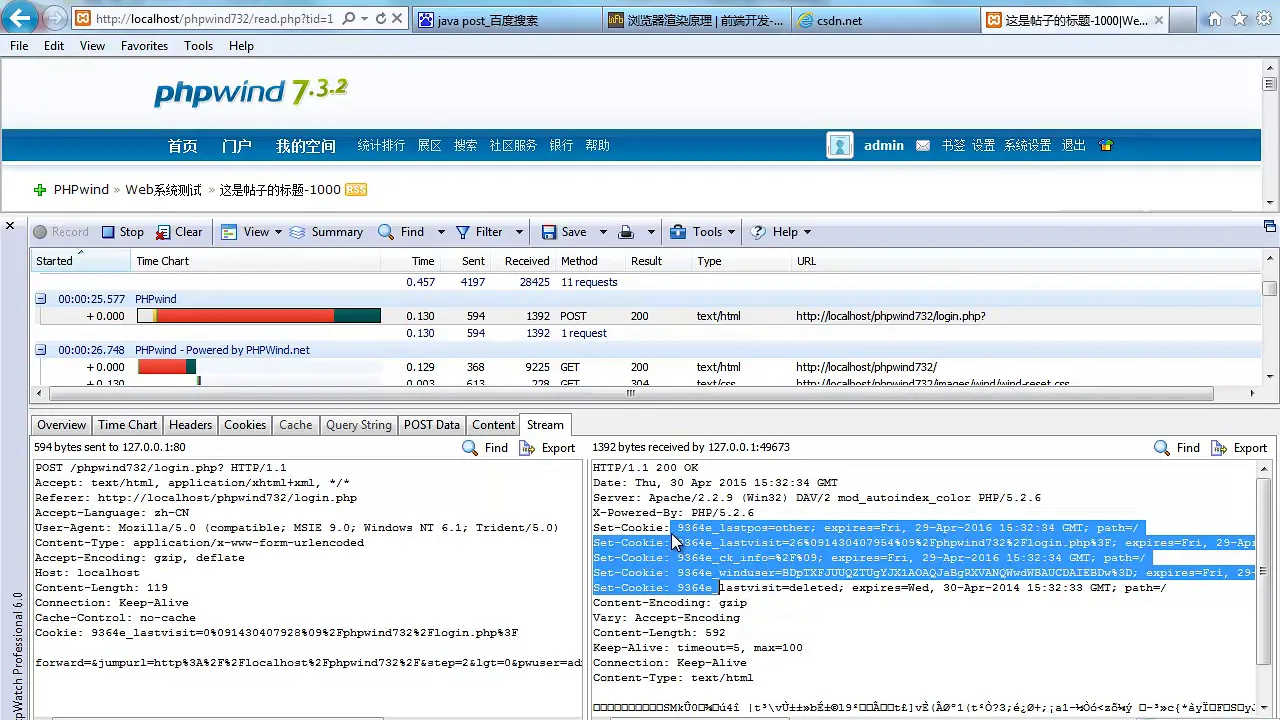
Task: Click the HttpWatch Tools toolbox button
Action: click(696, 232)
